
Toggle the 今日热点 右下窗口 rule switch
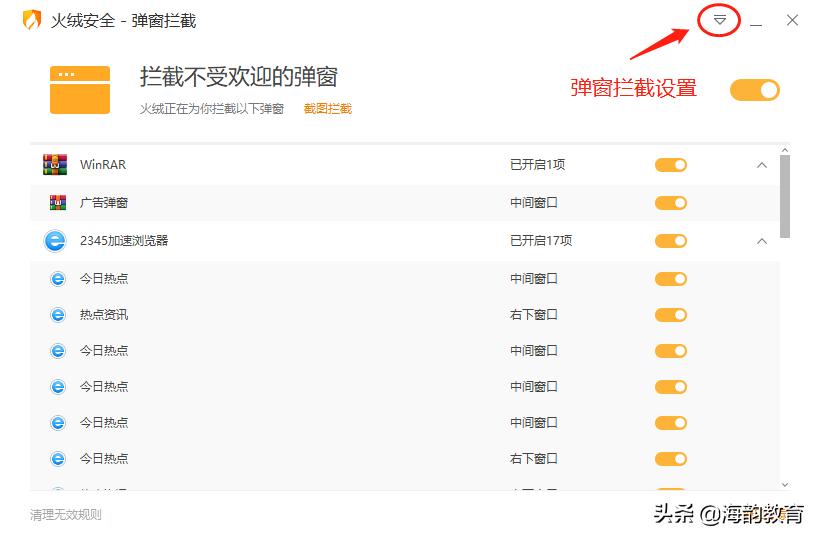click(670, 459)
